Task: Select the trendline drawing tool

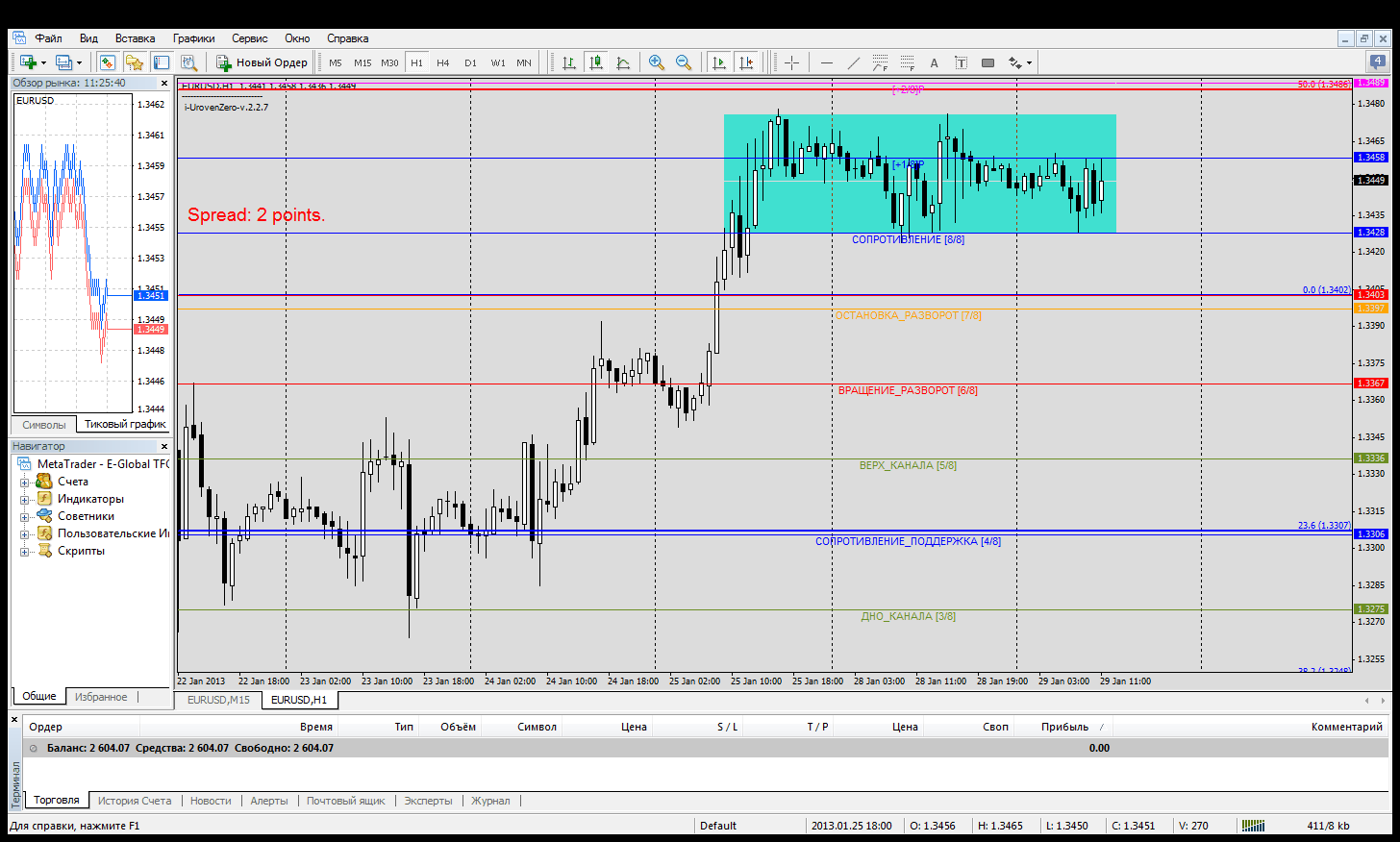Action: click(x=853, y=62)
